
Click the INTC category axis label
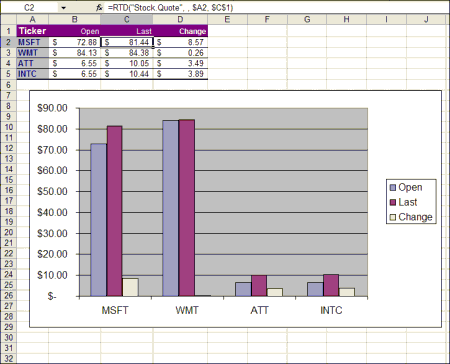coord(331,310)
